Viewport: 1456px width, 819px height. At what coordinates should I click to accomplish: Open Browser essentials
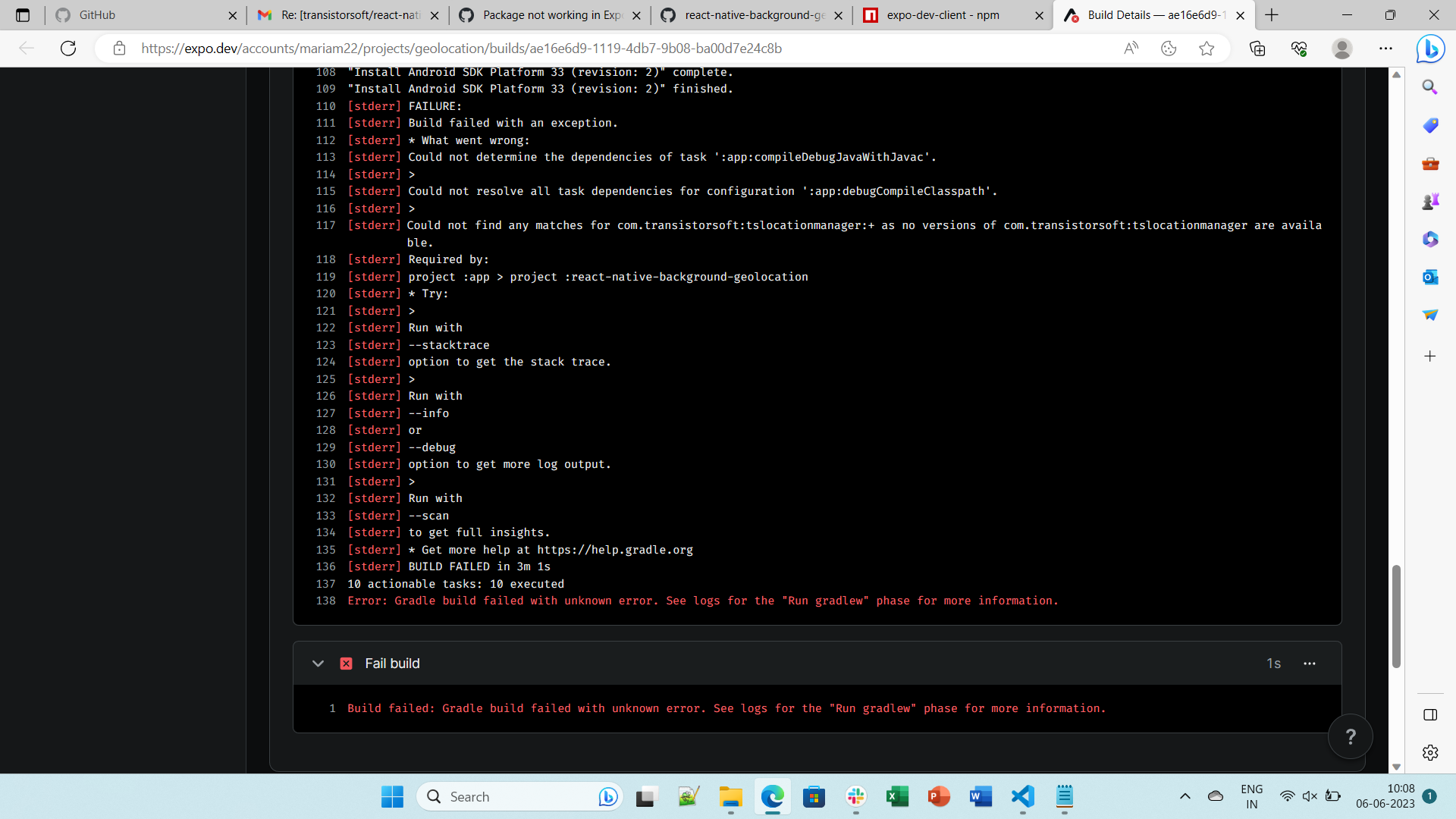tap(1300, 48)
